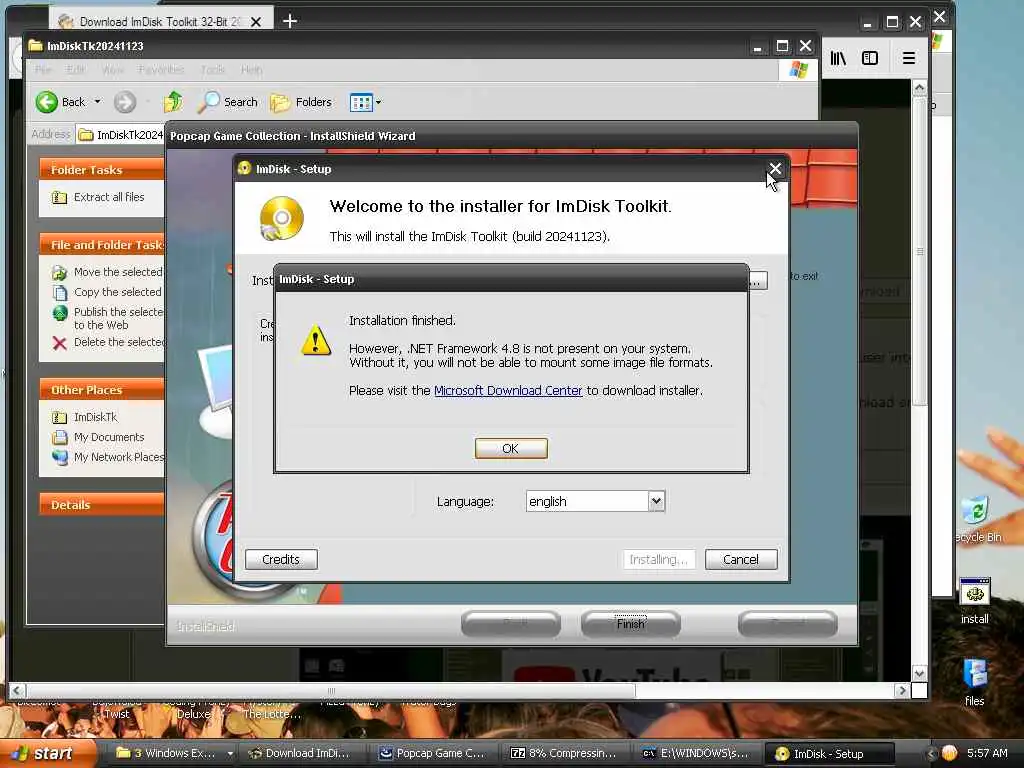
Task: Toggle the browser sidebar icon
Action: (870, 58)
